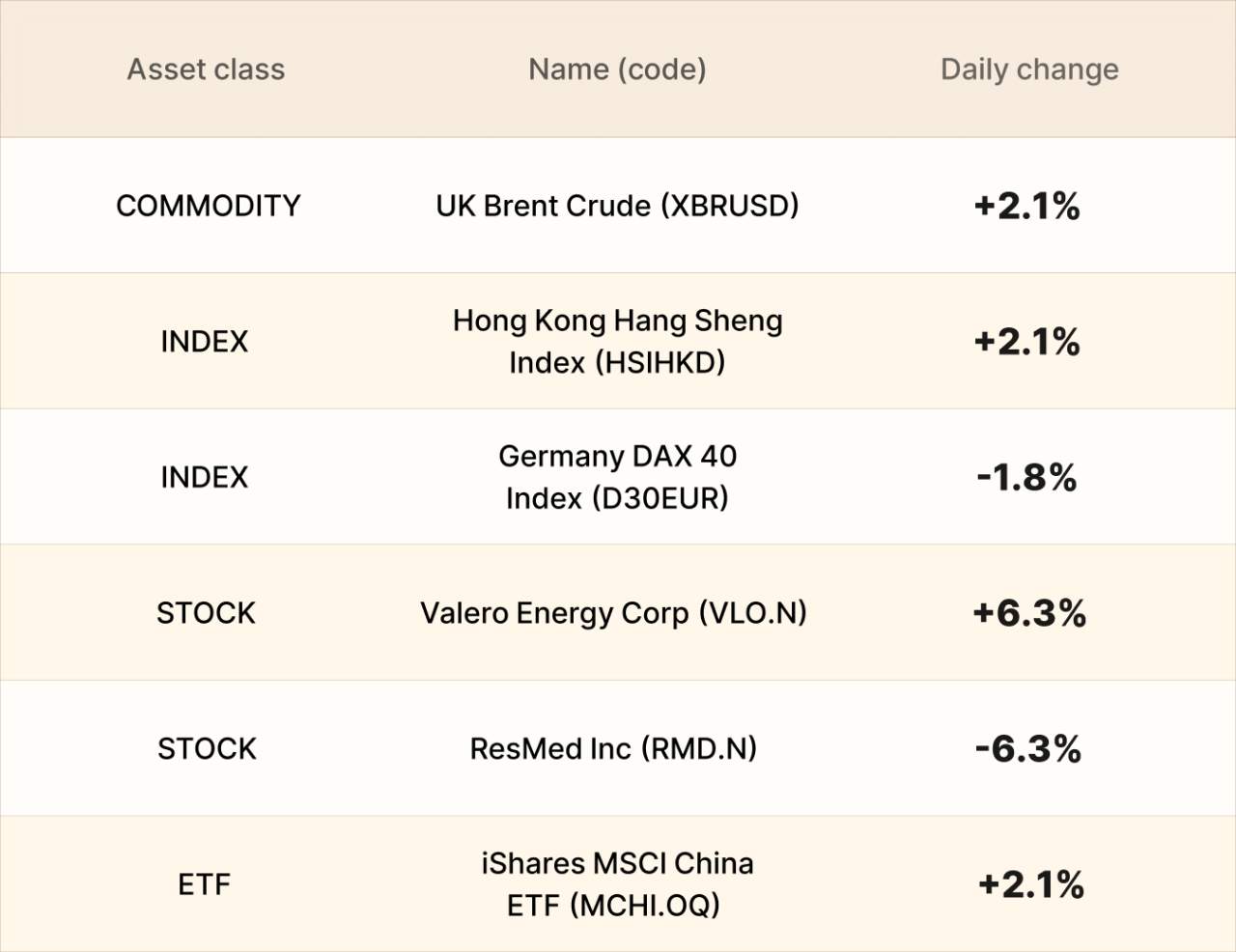Select the COMMODITY asset class cell
This screenshot has width=1236, height=952.
[208, 206]
